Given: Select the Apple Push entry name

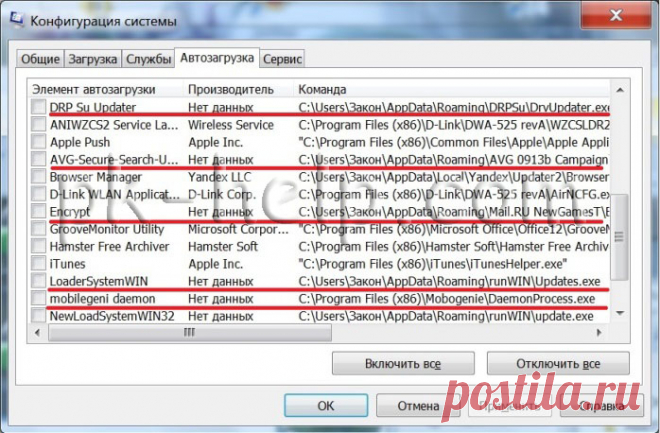Looking at the screenshot, I should tap(80, 142).
